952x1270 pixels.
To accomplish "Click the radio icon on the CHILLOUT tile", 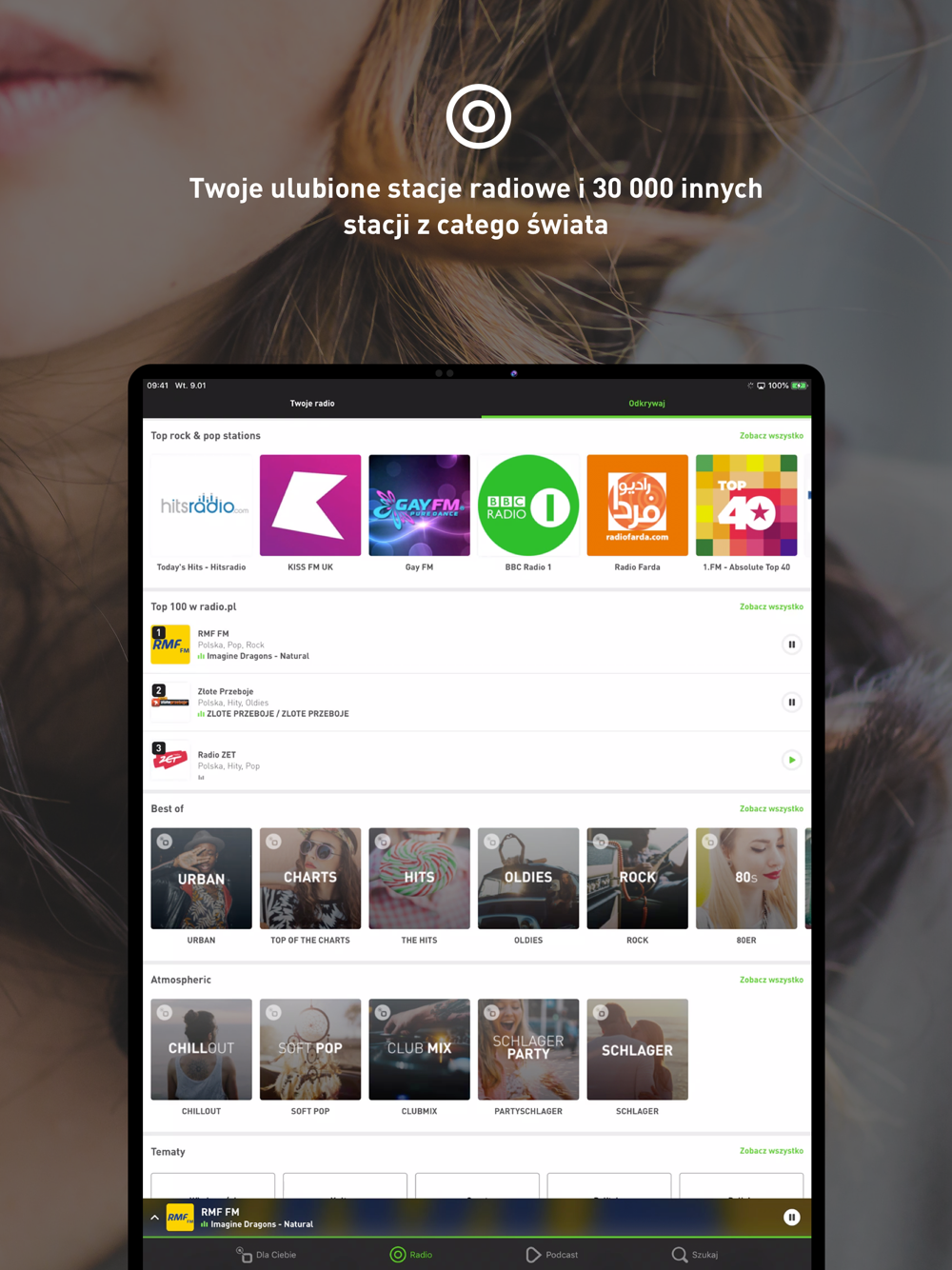I will tap(165, 1013).
